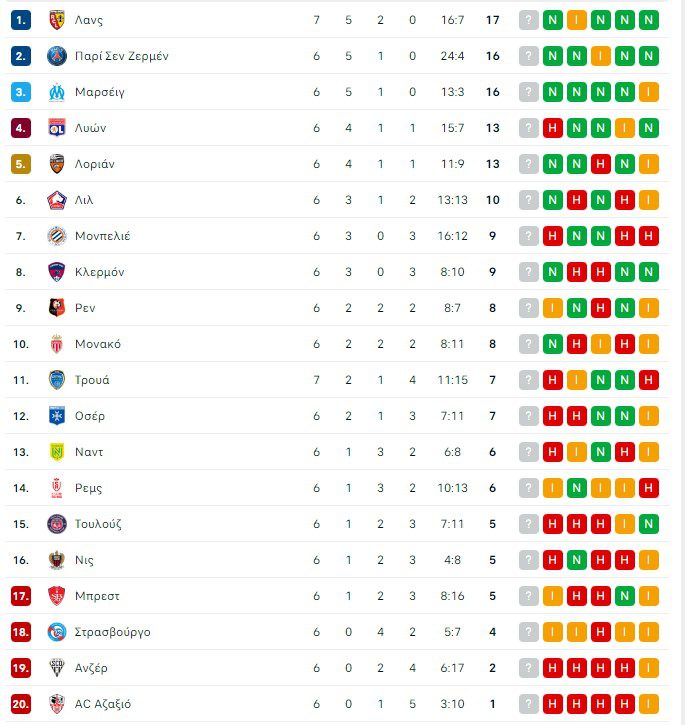Image resolution: width=685 pixels, height=725 pixels.
Task: Select the AC Αζαξιό team name
Action: (103, 704)
